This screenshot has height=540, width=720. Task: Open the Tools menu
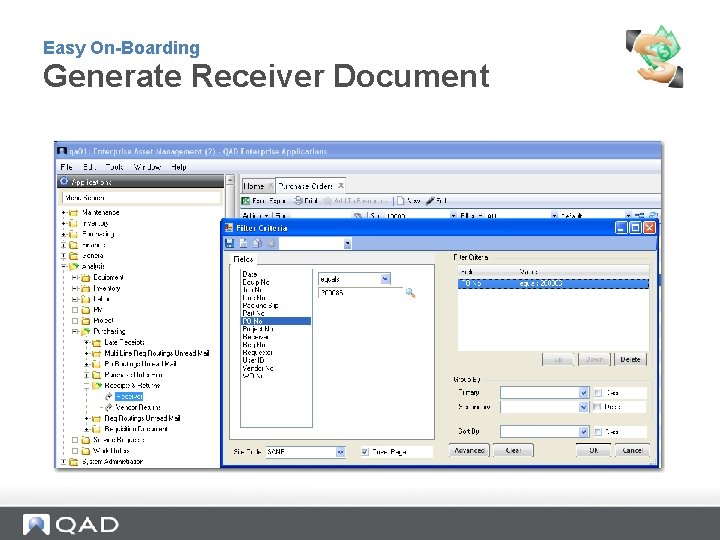[x=114, y=167]
